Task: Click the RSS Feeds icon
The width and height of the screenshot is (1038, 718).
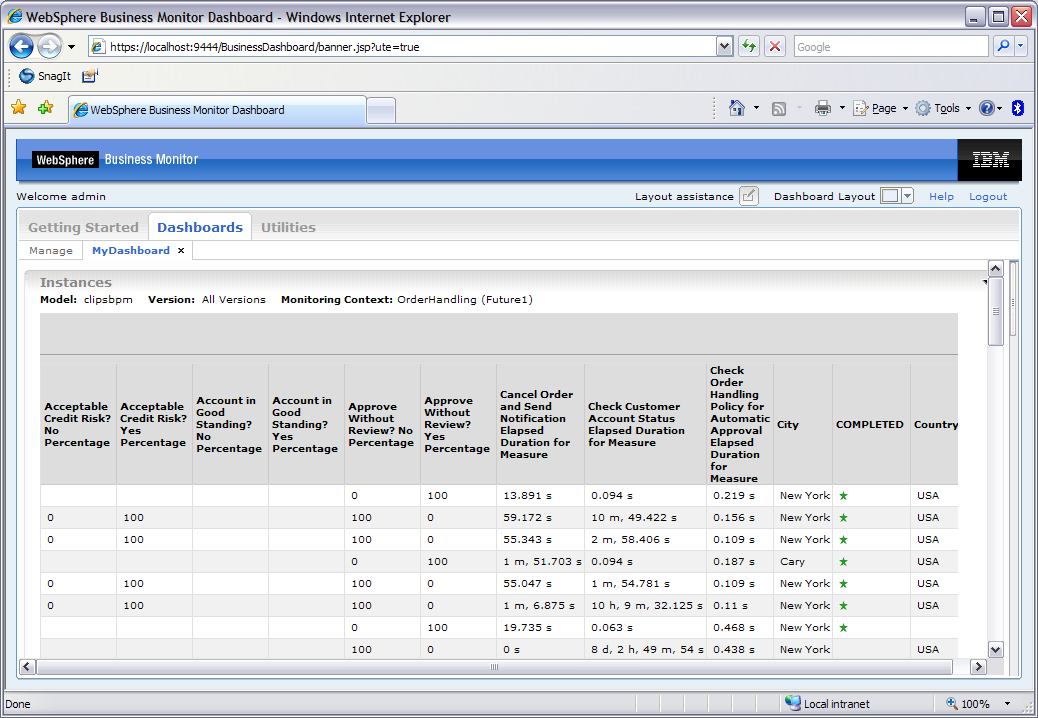Action: (779, 109)
